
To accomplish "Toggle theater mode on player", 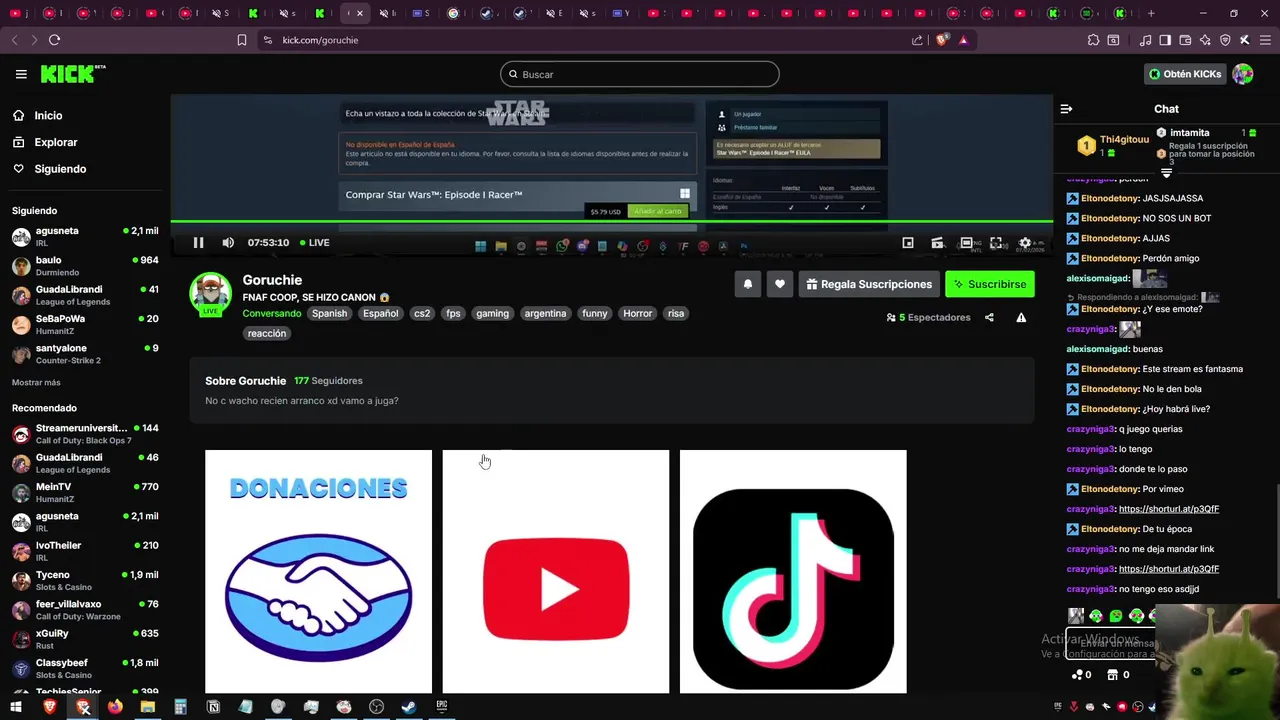I will [x=966, y=243].
